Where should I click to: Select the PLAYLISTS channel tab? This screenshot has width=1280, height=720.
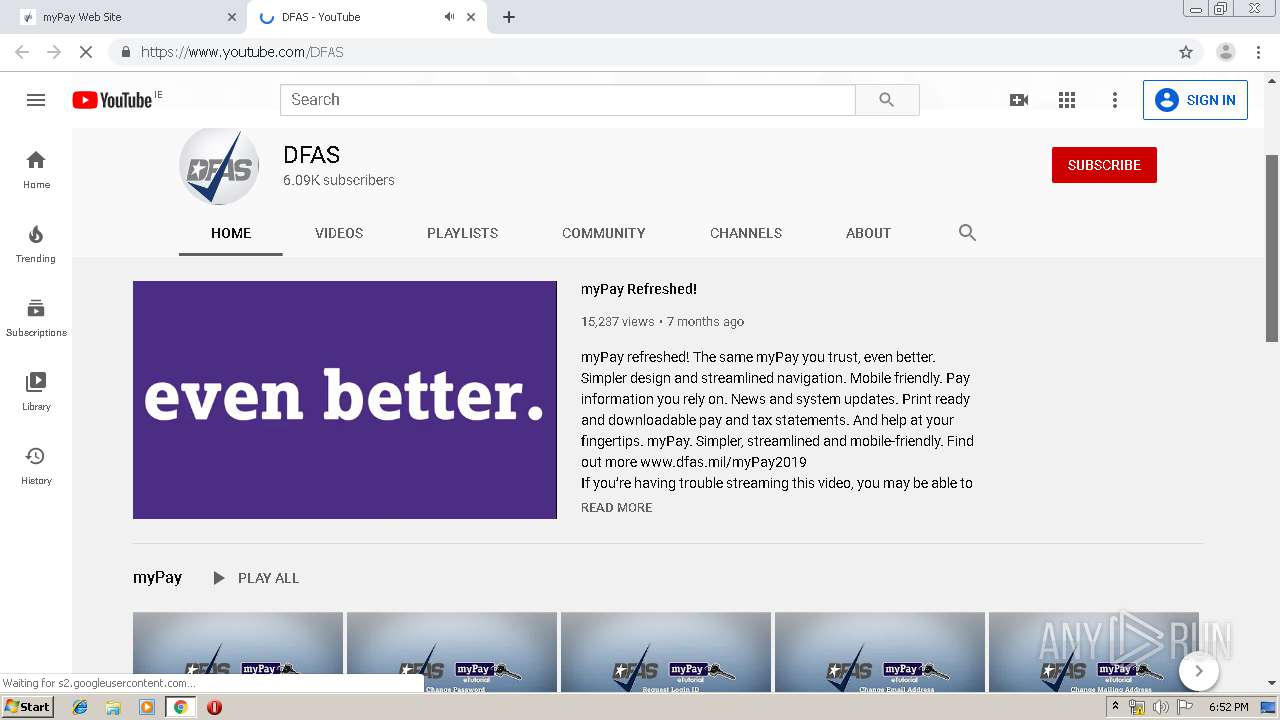[x=462, y=233]
